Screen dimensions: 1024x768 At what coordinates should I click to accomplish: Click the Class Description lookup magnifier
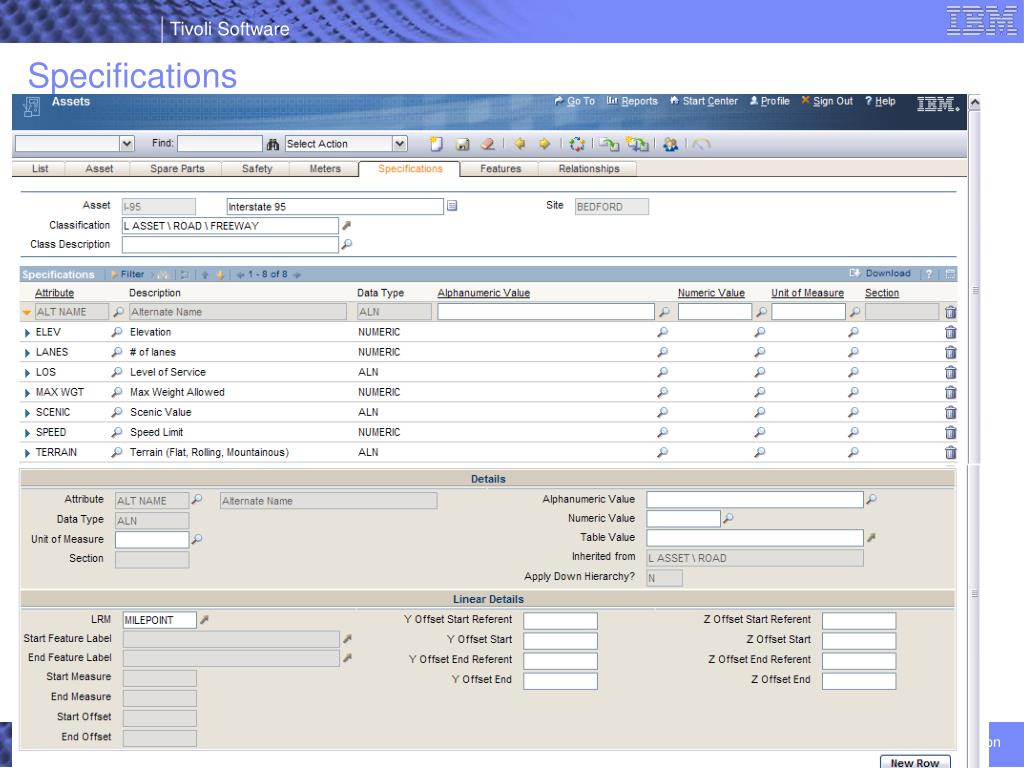pyautogui.click(x=347, y=244)
